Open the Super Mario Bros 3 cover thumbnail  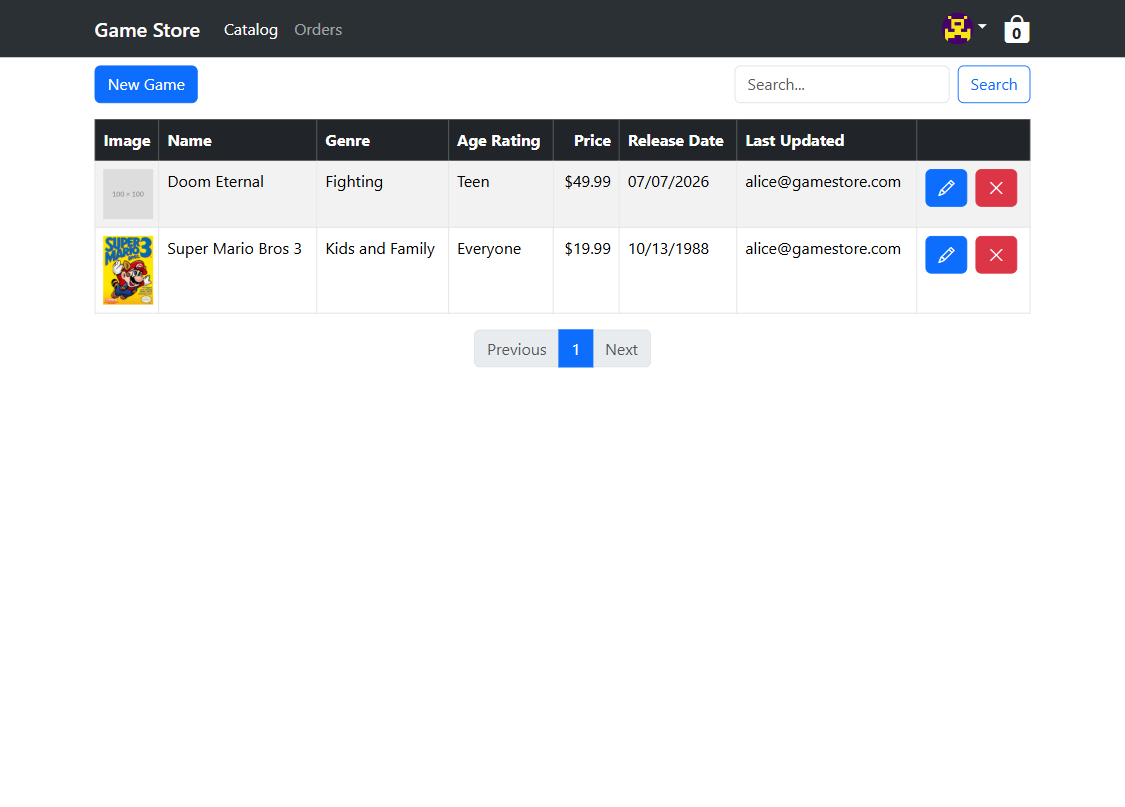coord(128,270)
